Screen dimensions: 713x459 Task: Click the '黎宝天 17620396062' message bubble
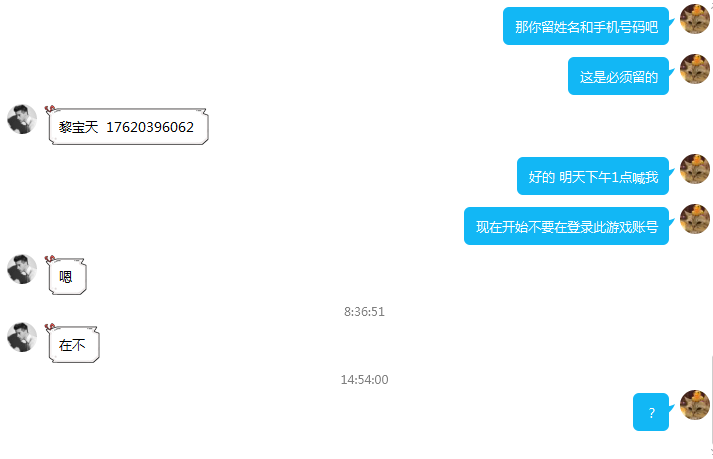[x=128, y=127]
